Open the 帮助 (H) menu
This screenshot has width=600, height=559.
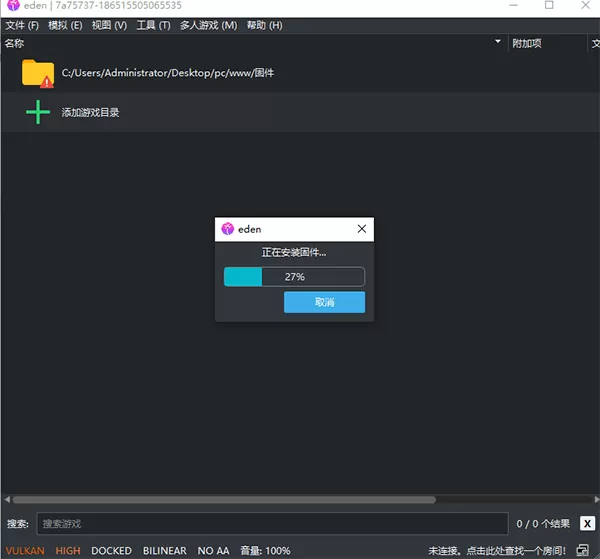[264, 25]
